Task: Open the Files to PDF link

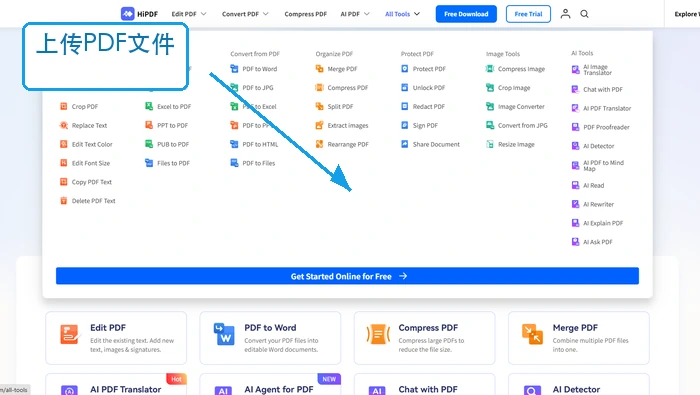Action: [x=173, y=163]
